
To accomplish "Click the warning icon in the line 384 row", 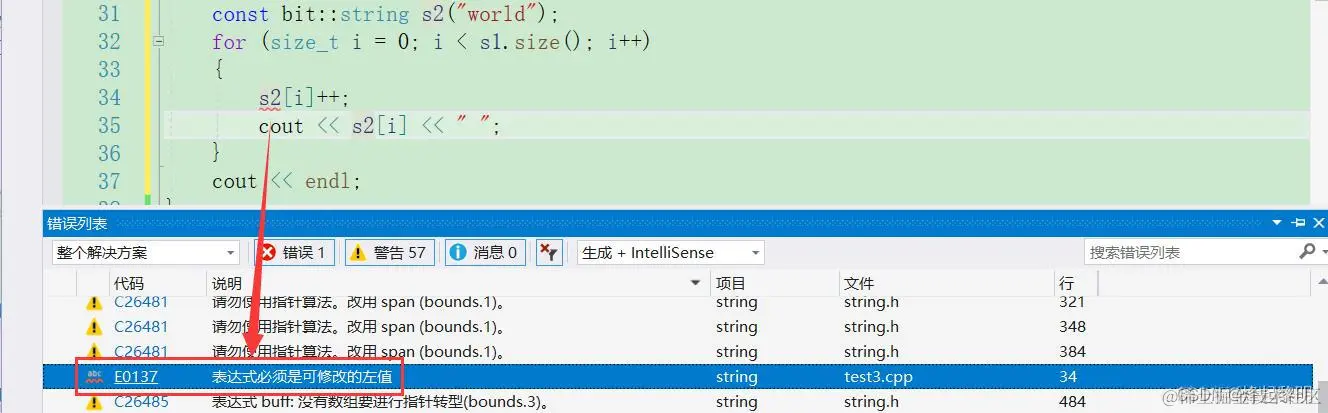I will (x=94, y=351).
